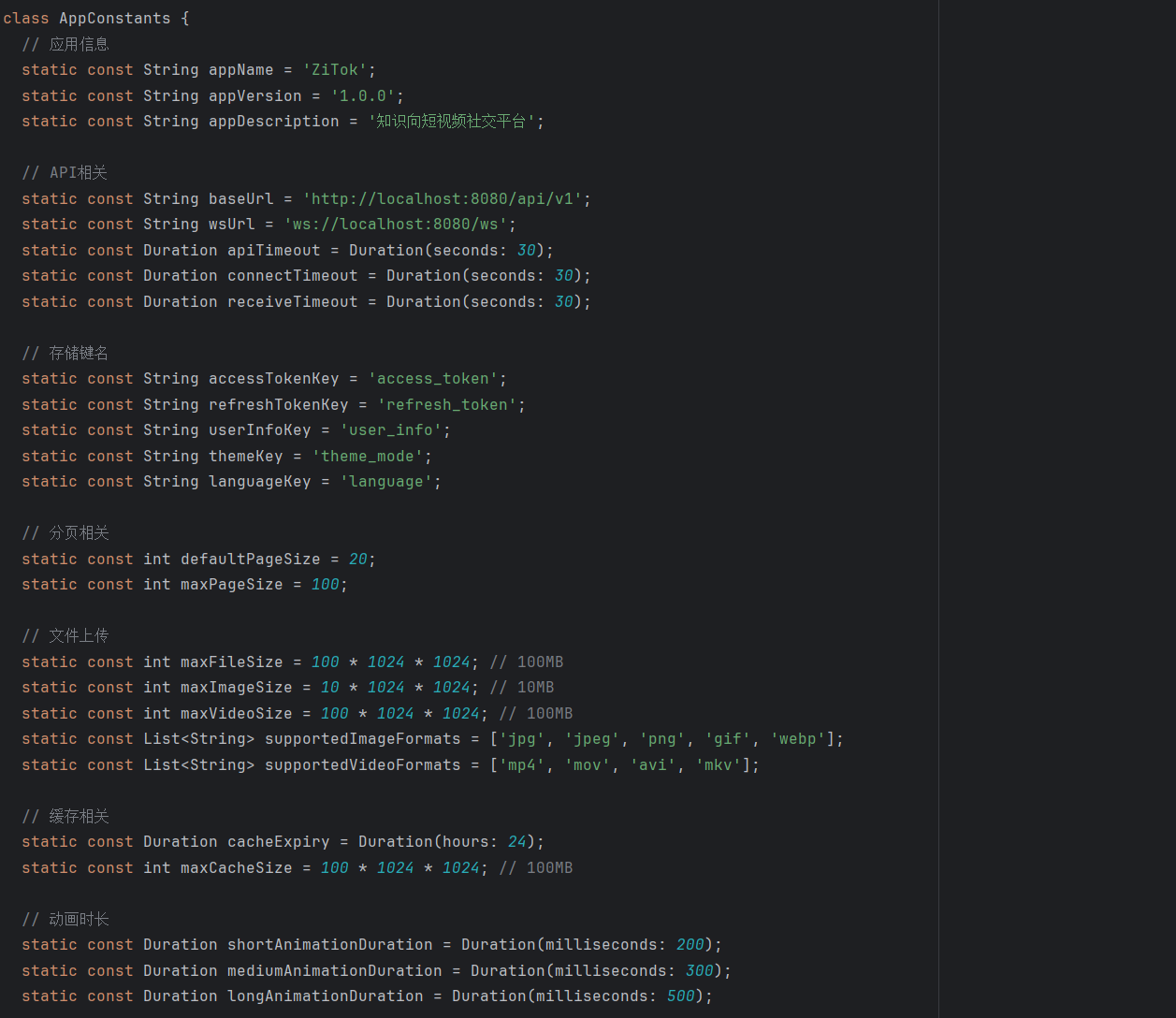Click shortAnimationDuration identifier

[x=330, y=945]
